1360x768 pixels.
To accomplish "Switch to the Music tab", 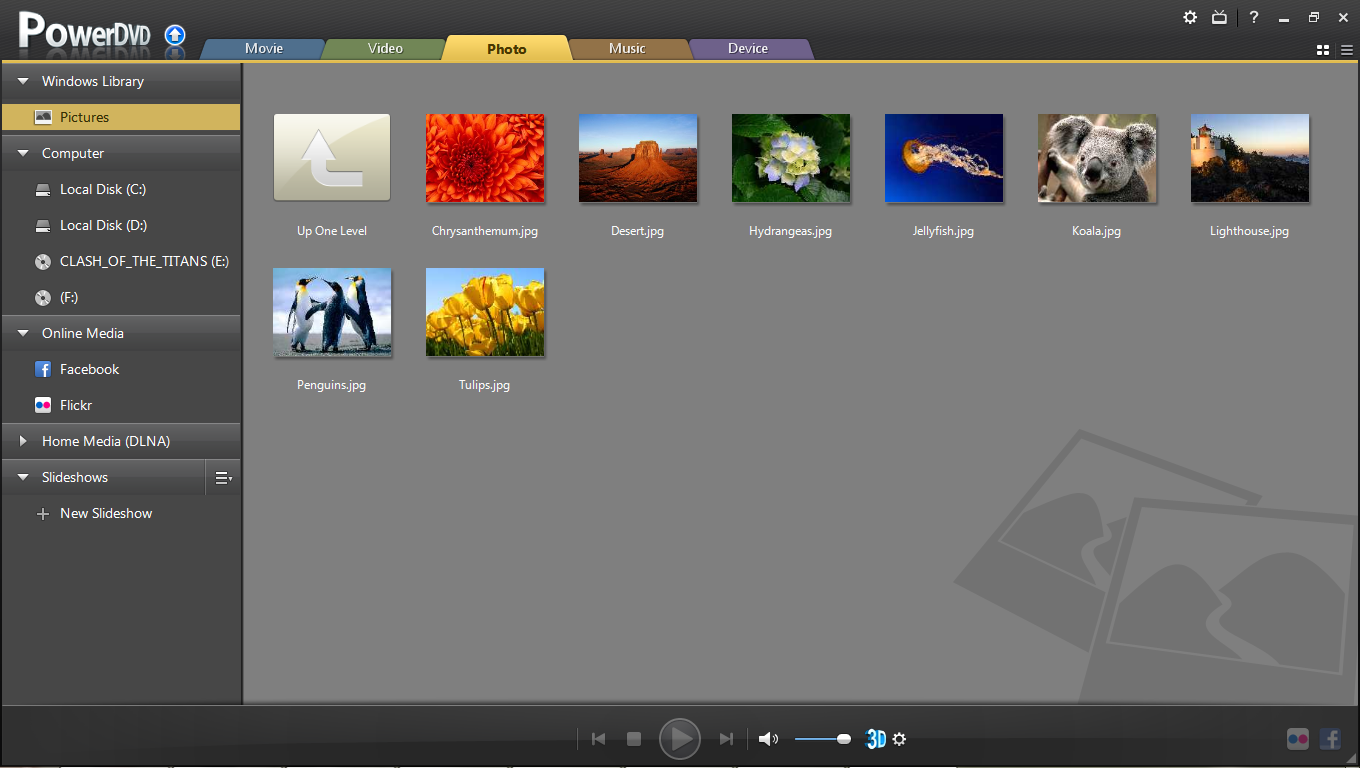I will [627, 48].
